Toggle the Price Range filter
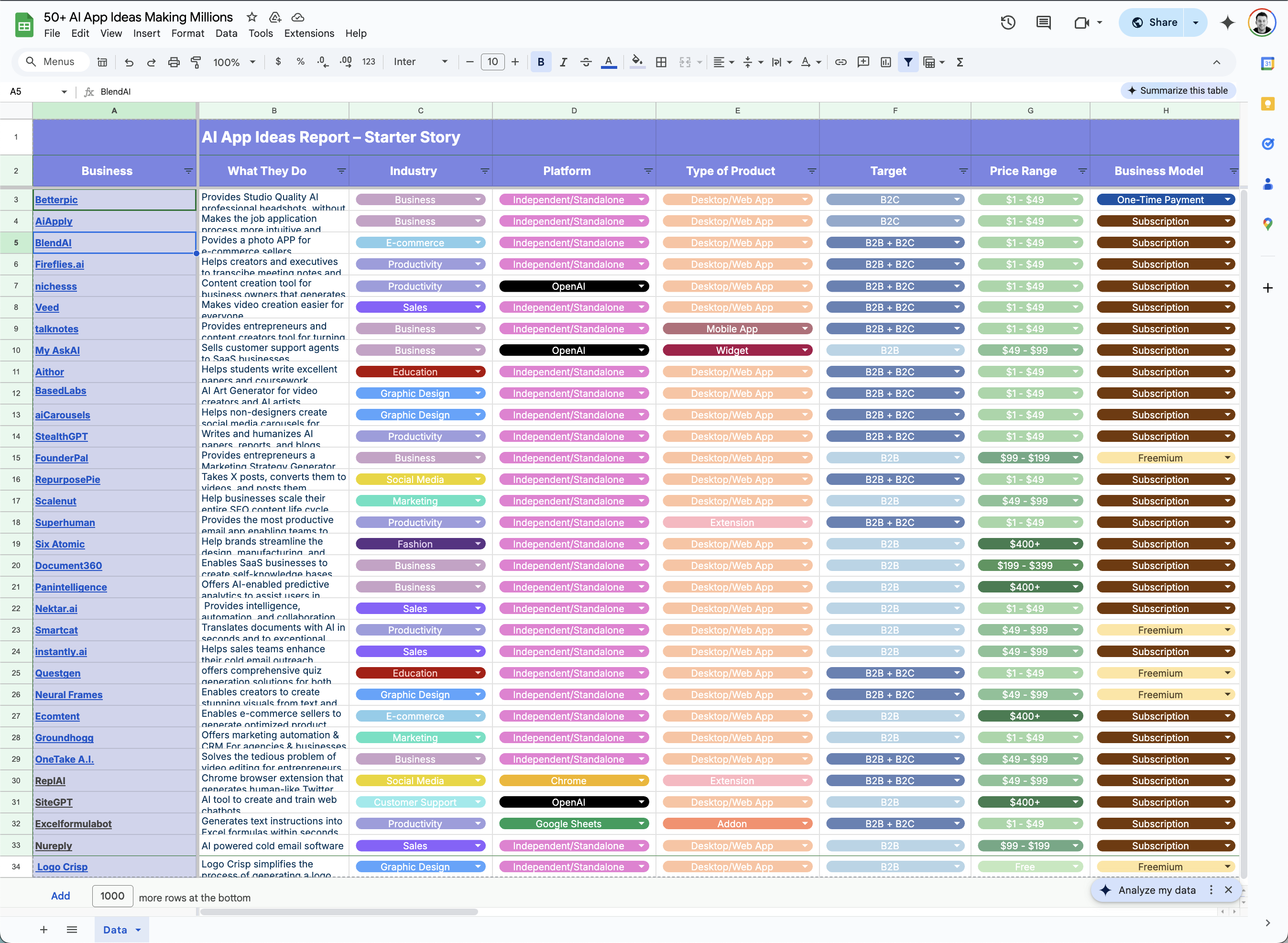The height and width of the screenshot is (943, 1288). pos(1082,171)
